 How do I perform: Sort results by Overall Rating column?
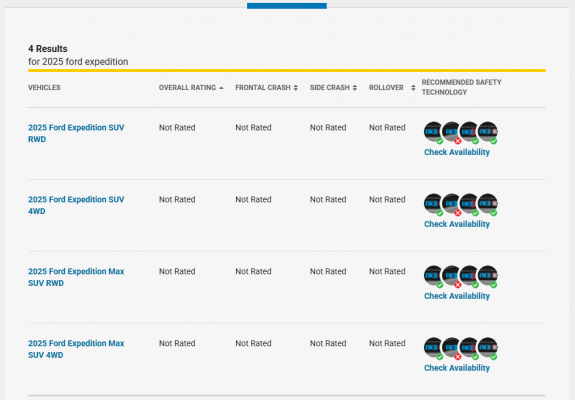[x=191, y=88]
